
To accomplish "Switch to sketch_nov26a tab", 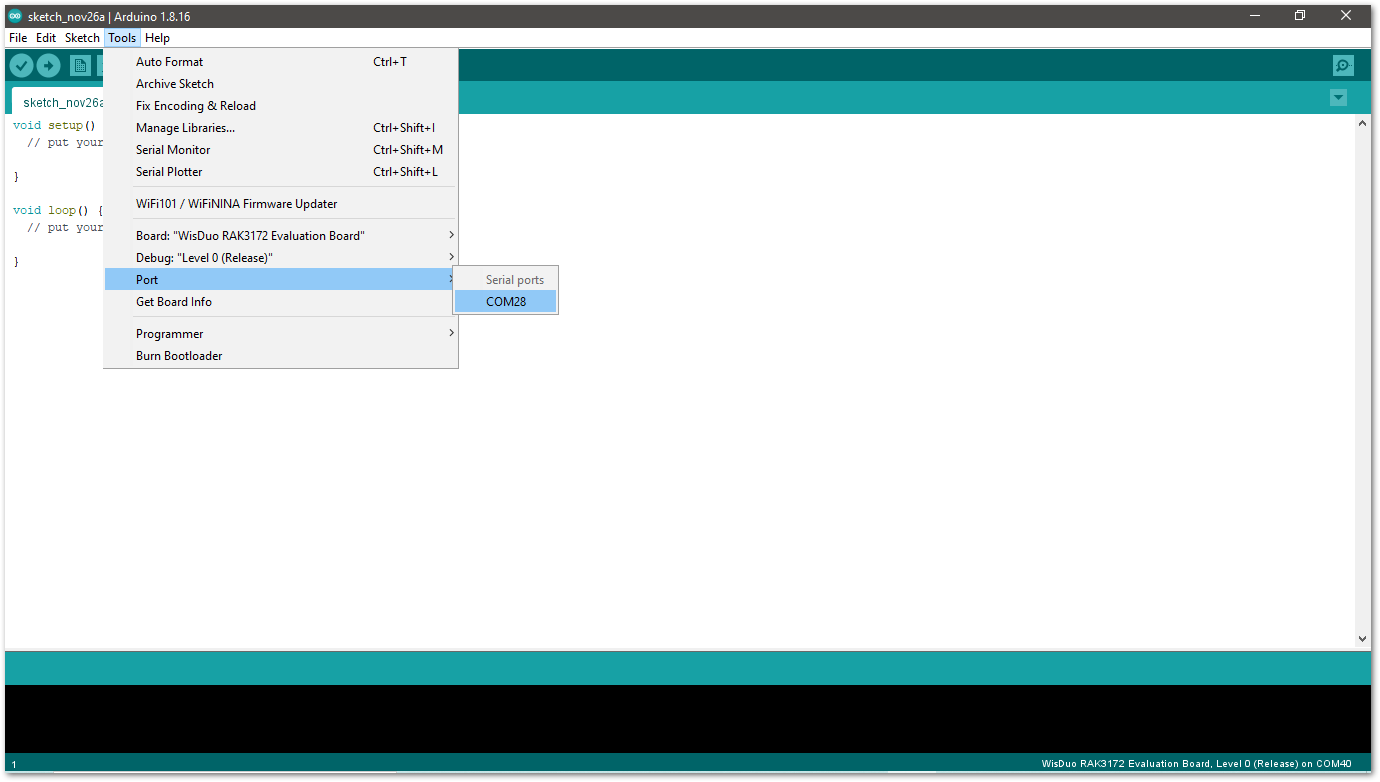I will [x=58, y=102].
